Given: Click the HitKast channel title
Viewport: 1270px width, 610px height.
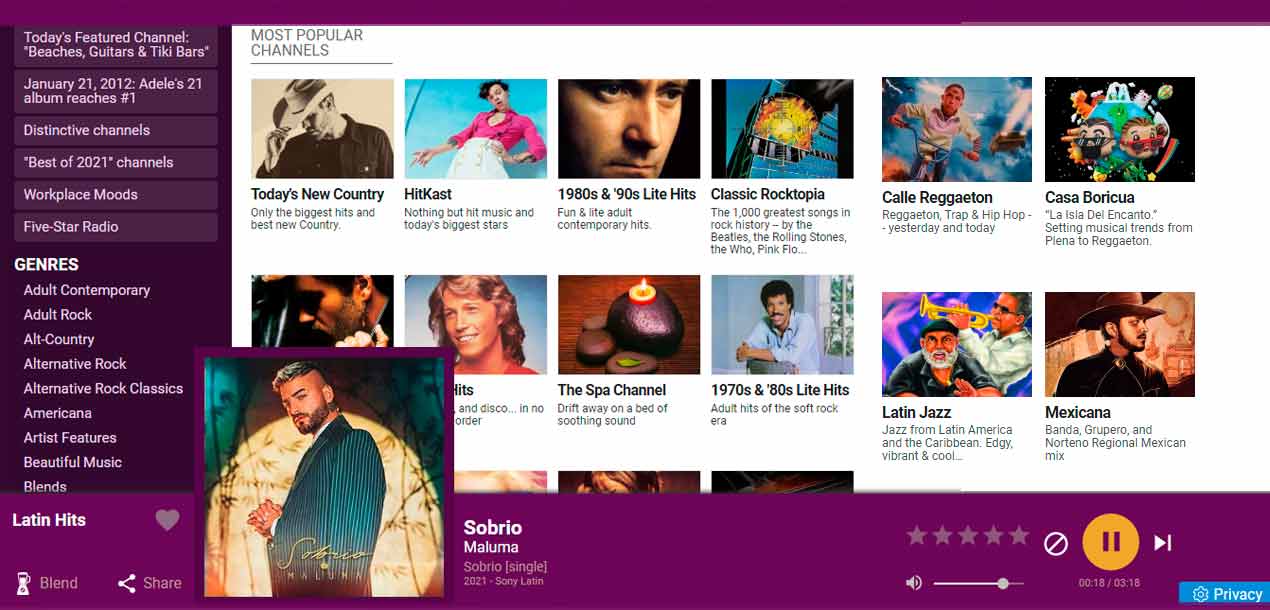Looking at the screenshot, I should (x=428, y=194).
